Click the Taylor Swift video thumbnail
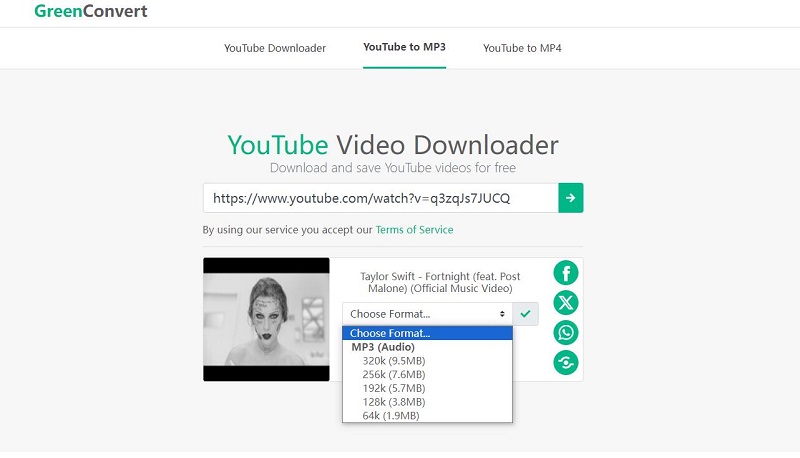The image size is (800, 458). (x=266, y=319)
